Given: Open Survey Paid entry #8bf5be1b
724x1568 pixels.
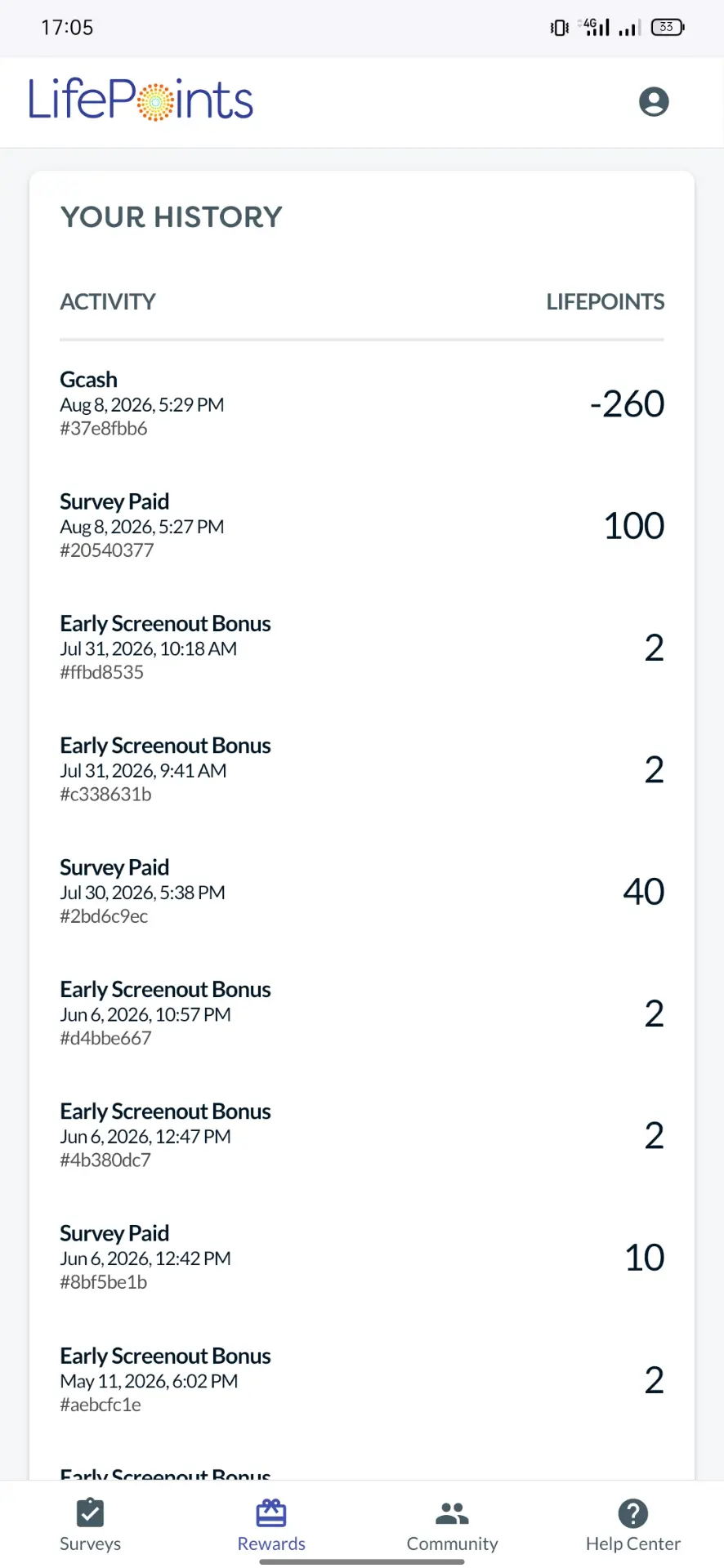Looking at the screenshot, I should coord(362,1257).
